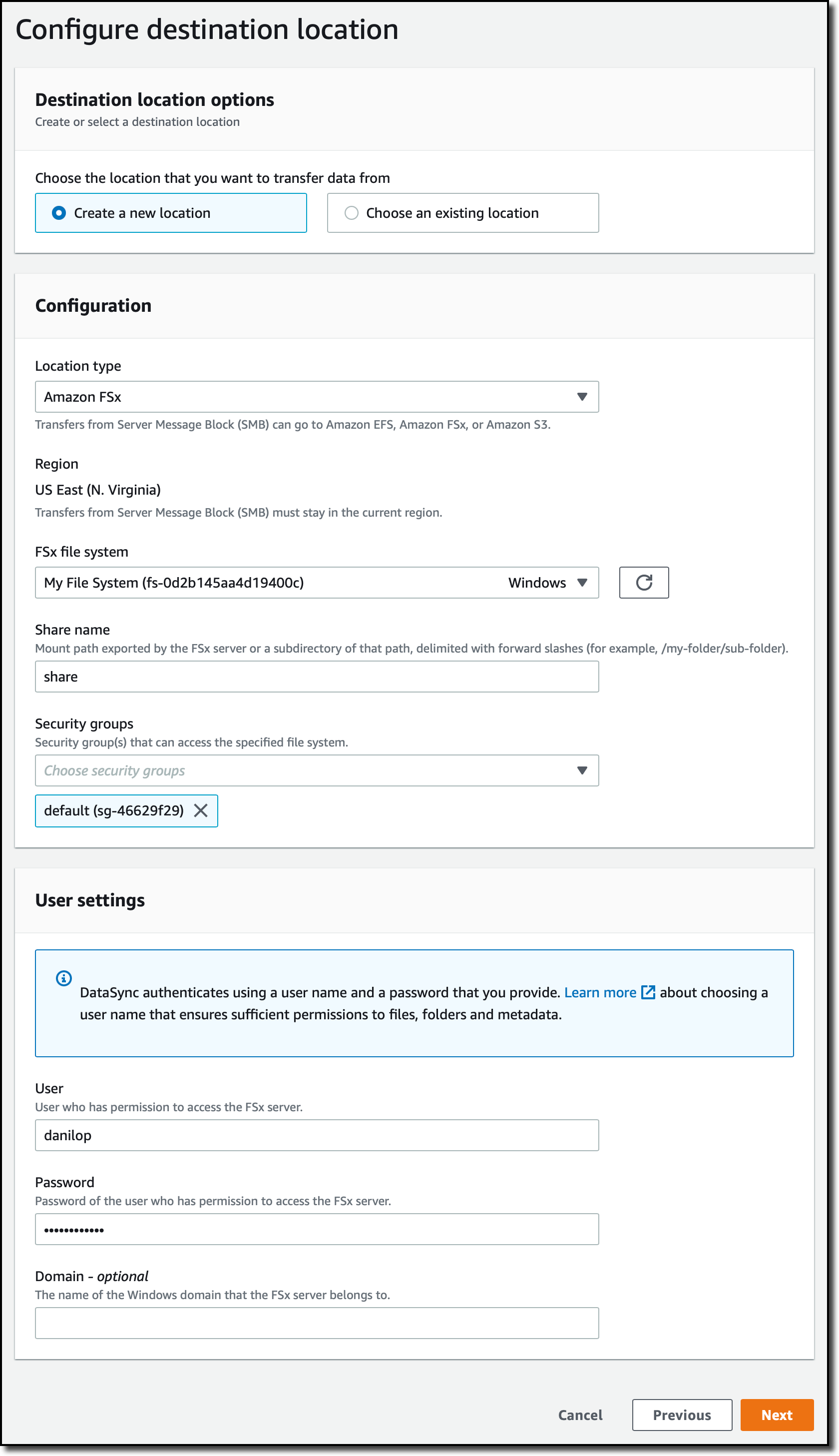
Task: Click the empty Domain optional field
Action: [317, 1323]
